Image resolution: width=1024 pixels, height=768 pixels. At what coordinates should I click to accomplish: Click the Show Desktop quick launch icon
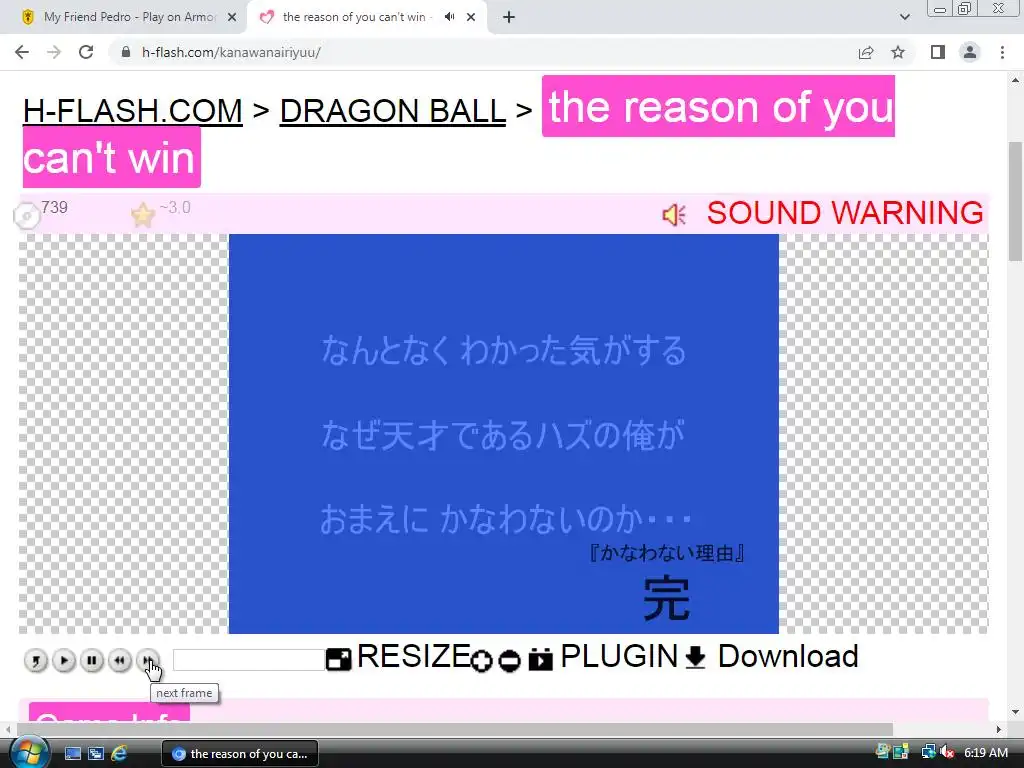tap(73, 754)
